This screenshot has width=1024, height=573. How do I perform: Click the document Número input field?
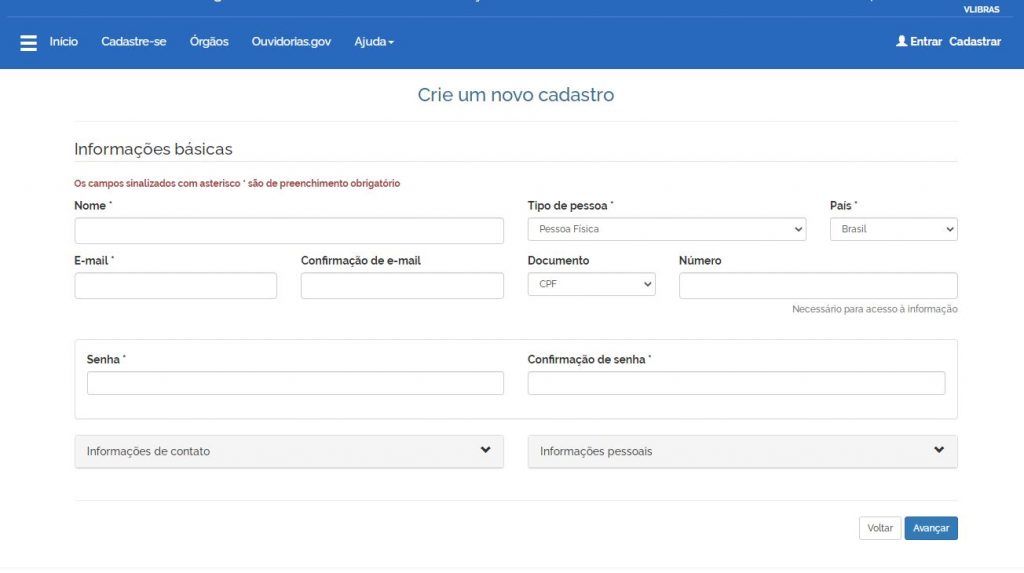click(817, 286)
